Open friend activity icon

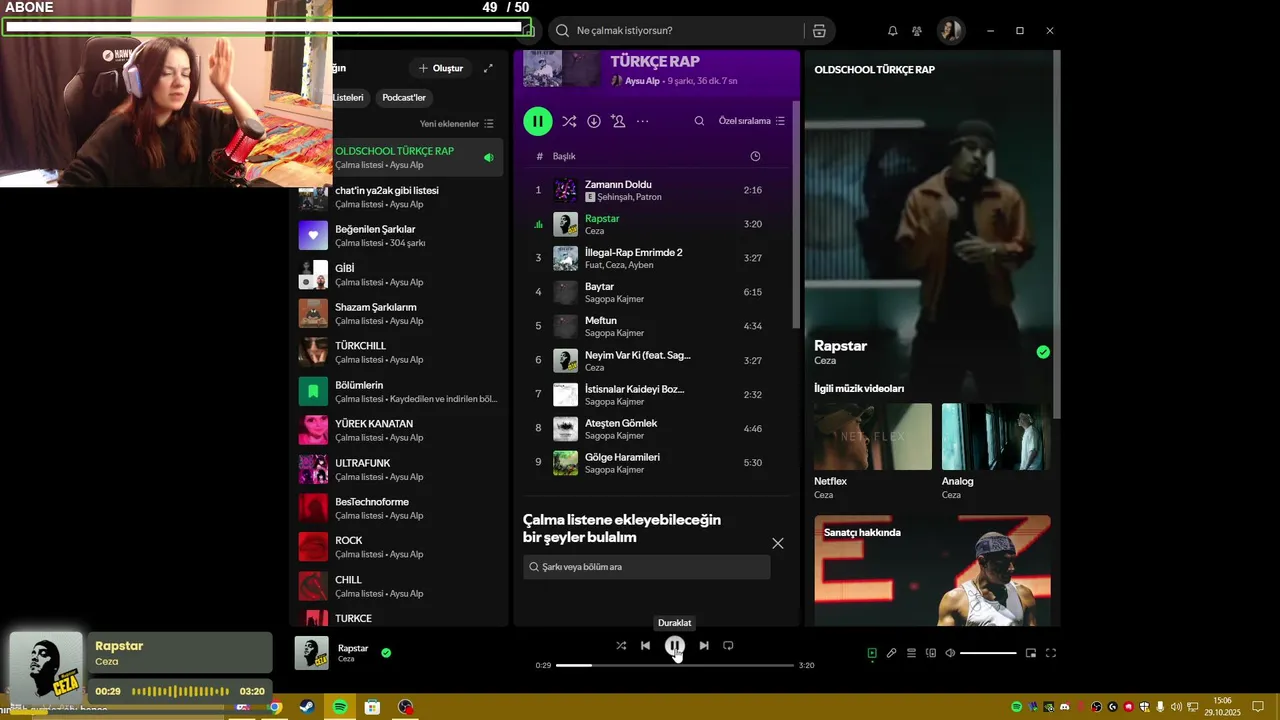[x=917, y=31]
